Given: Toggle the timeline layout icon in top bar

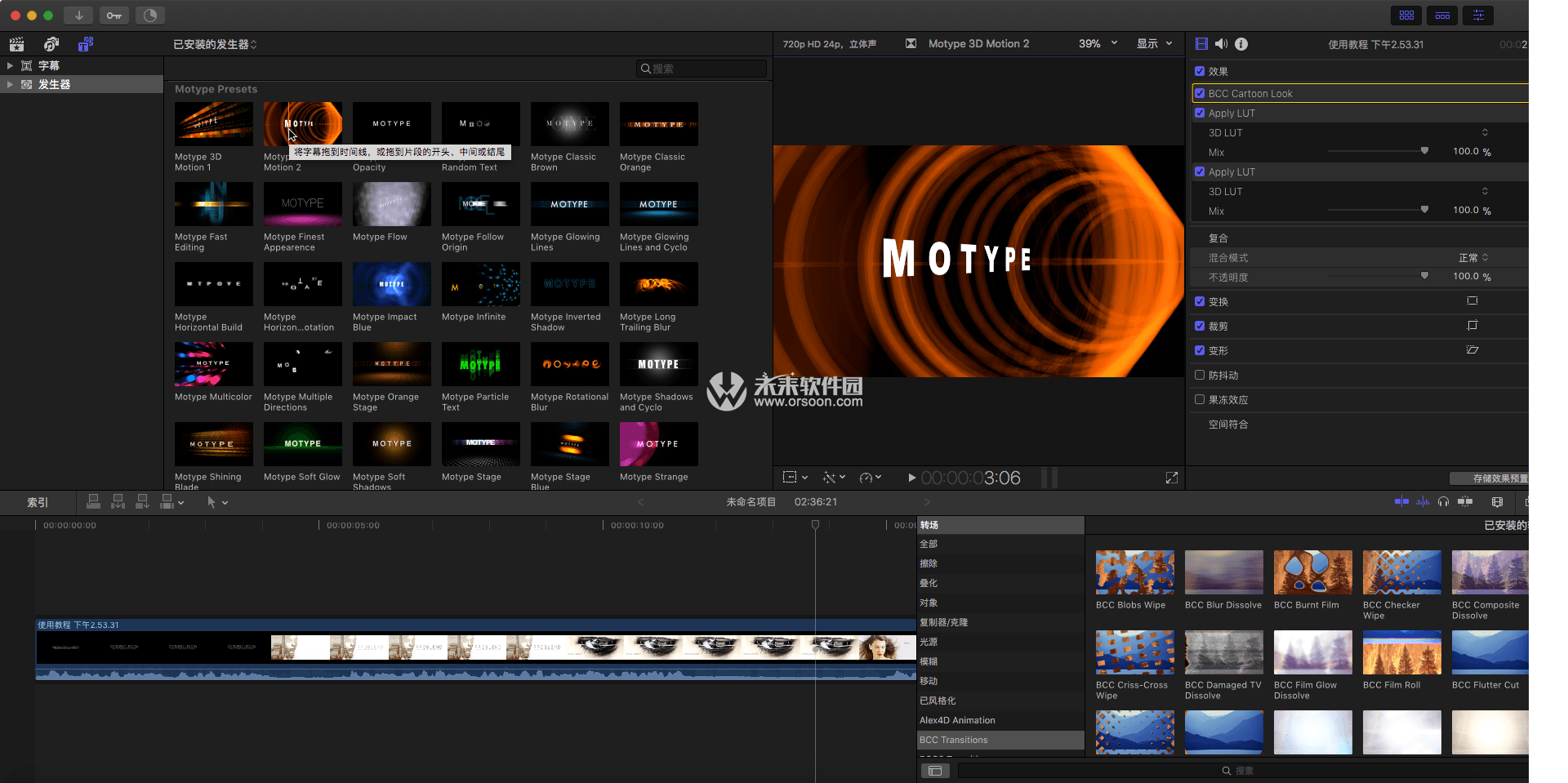Looking at the screenshot, I should click(x=1442, y=16).
